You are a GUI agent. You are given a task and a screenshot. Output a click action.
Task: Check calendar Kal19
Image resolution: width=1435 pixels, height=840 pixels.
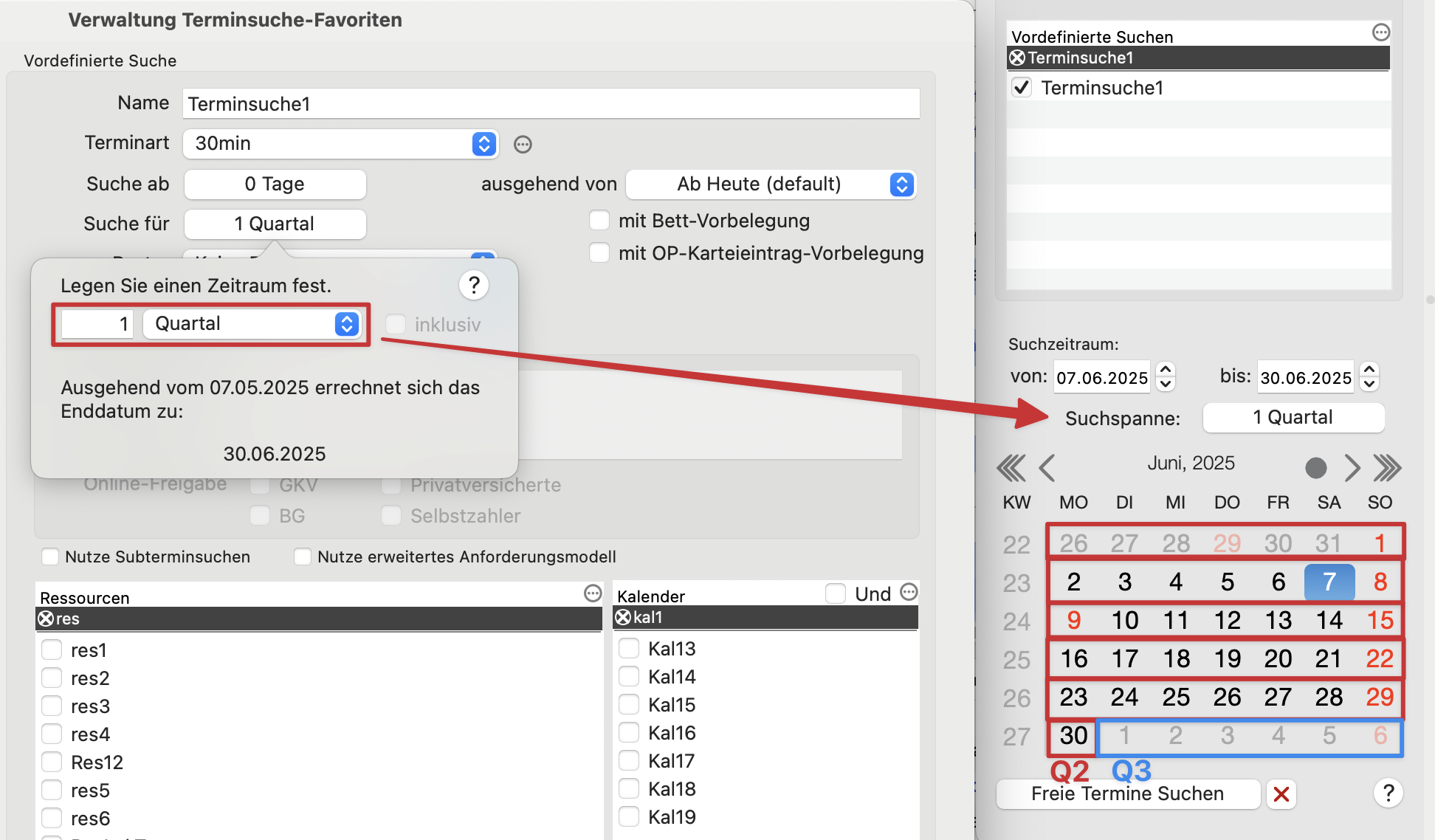click(629, 817)
